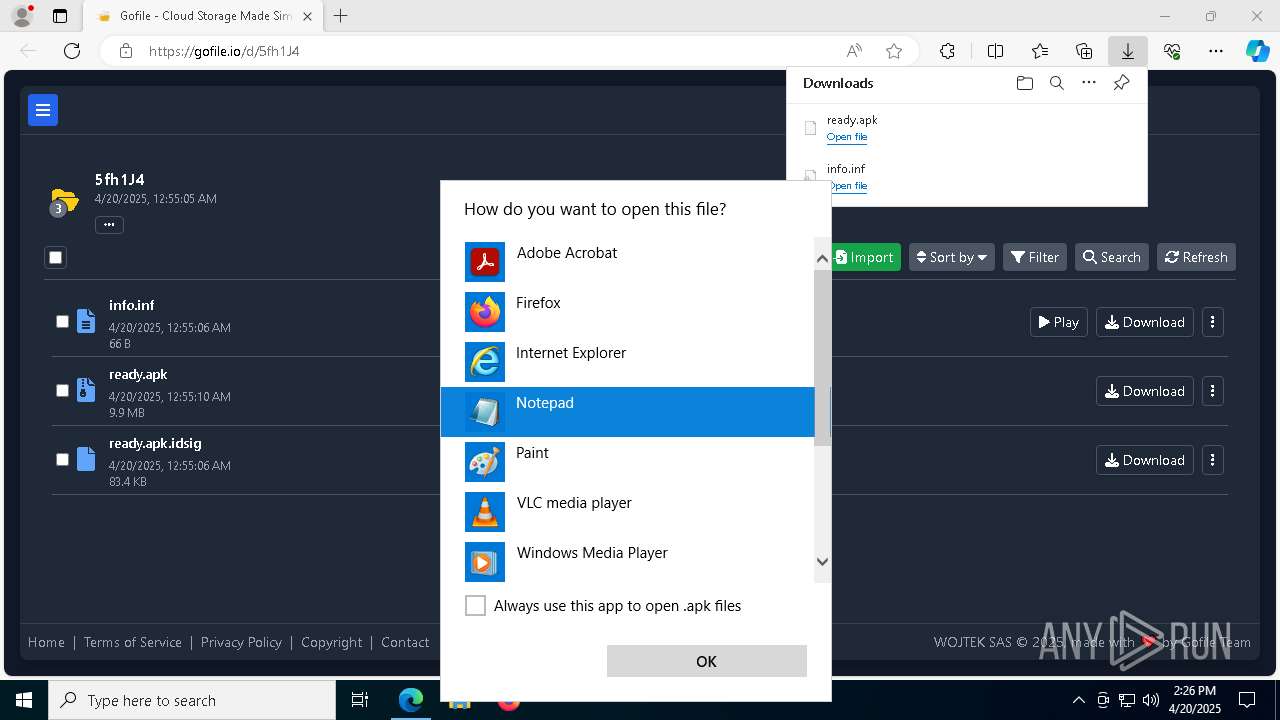Check the ready.apk file checkbox
Viewport: 1280px width, 720px height.
(x=62, y=391)
